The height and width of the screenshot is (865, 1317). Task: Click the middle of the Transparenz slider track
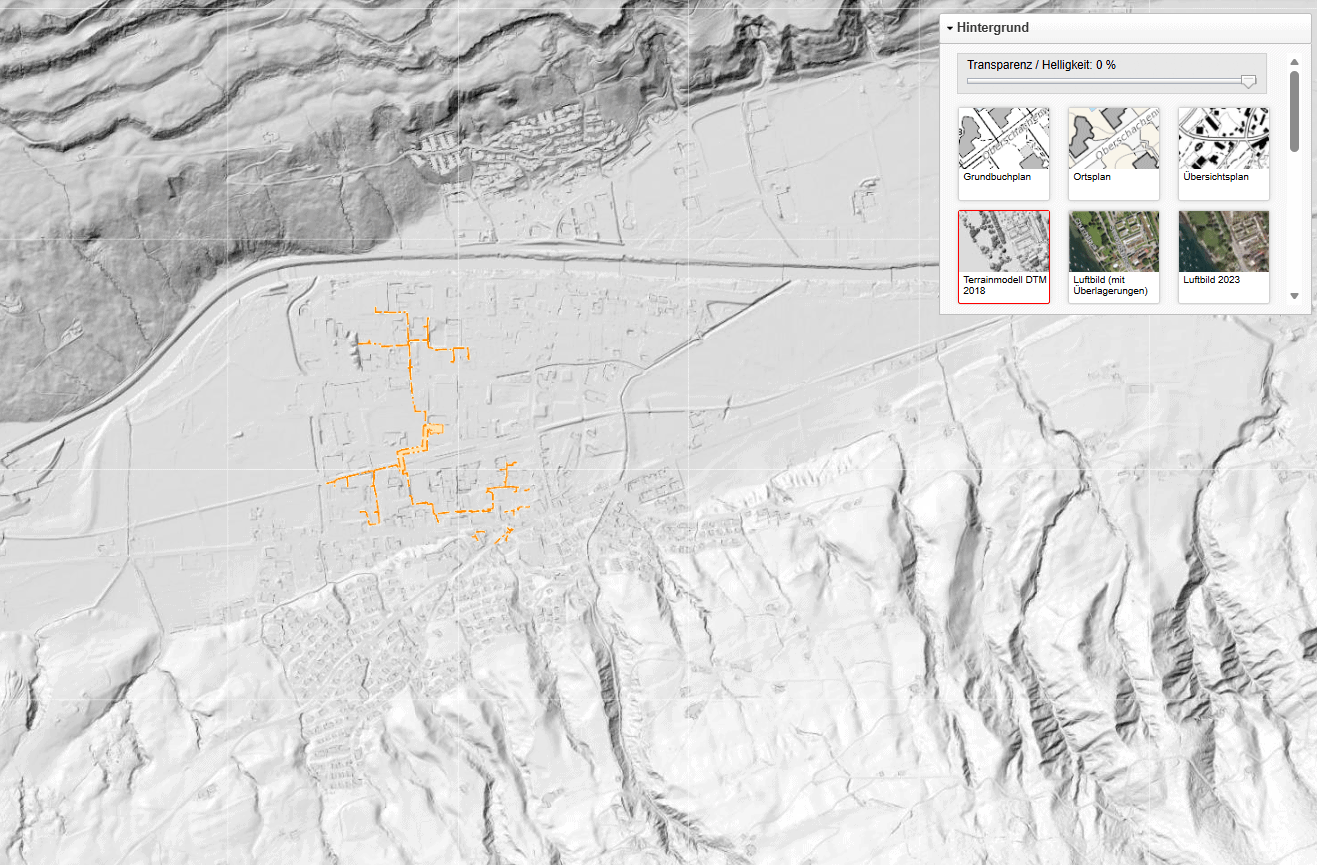(1110, 82)
